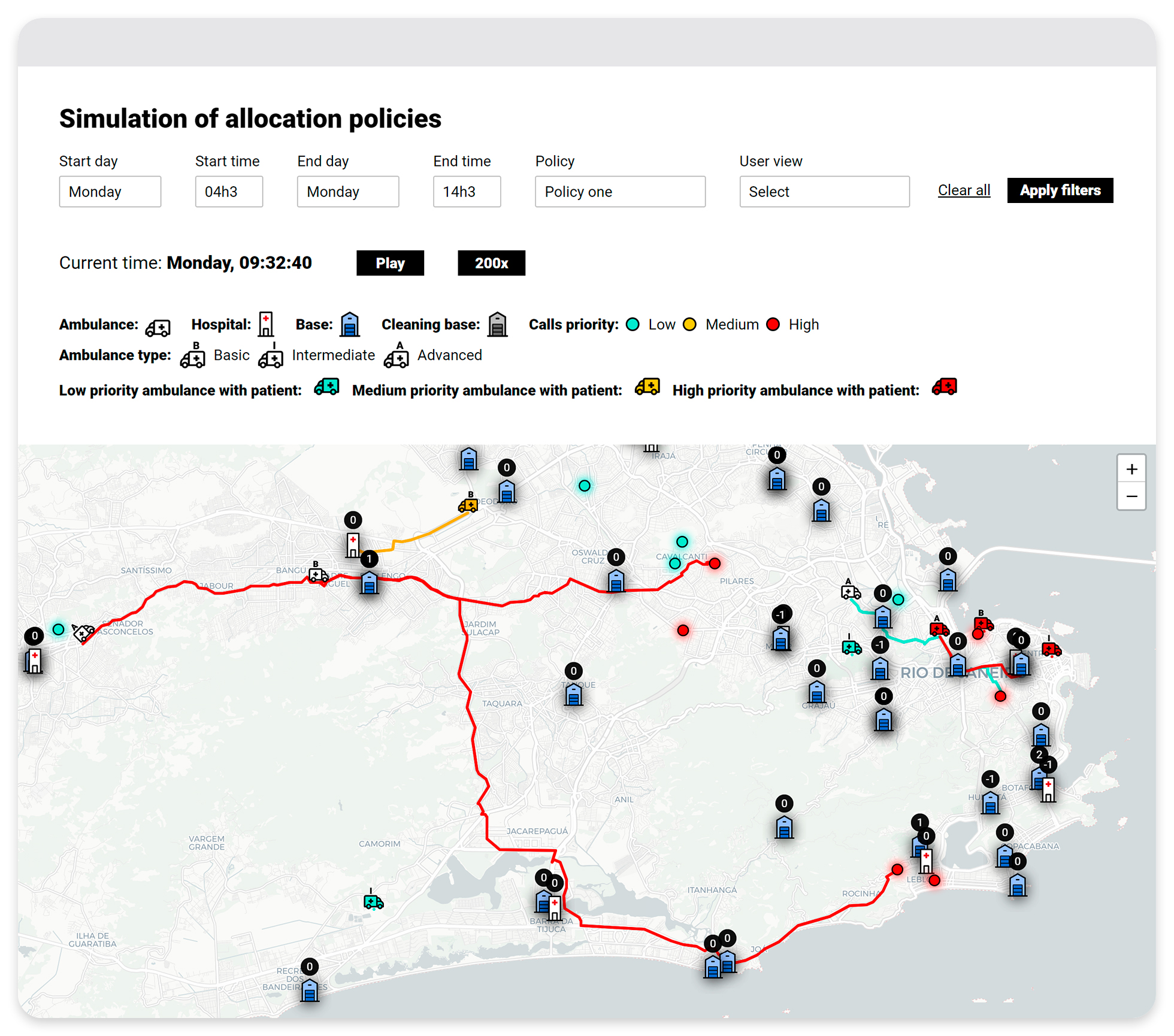
Task: Click the teal ambulance near Camorim
Action: (373, 901)
